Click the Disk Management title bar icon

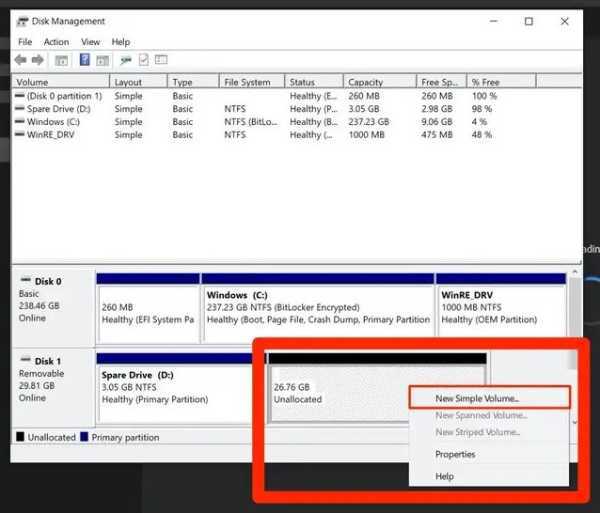pyautogui.click(x=23, y=21)
